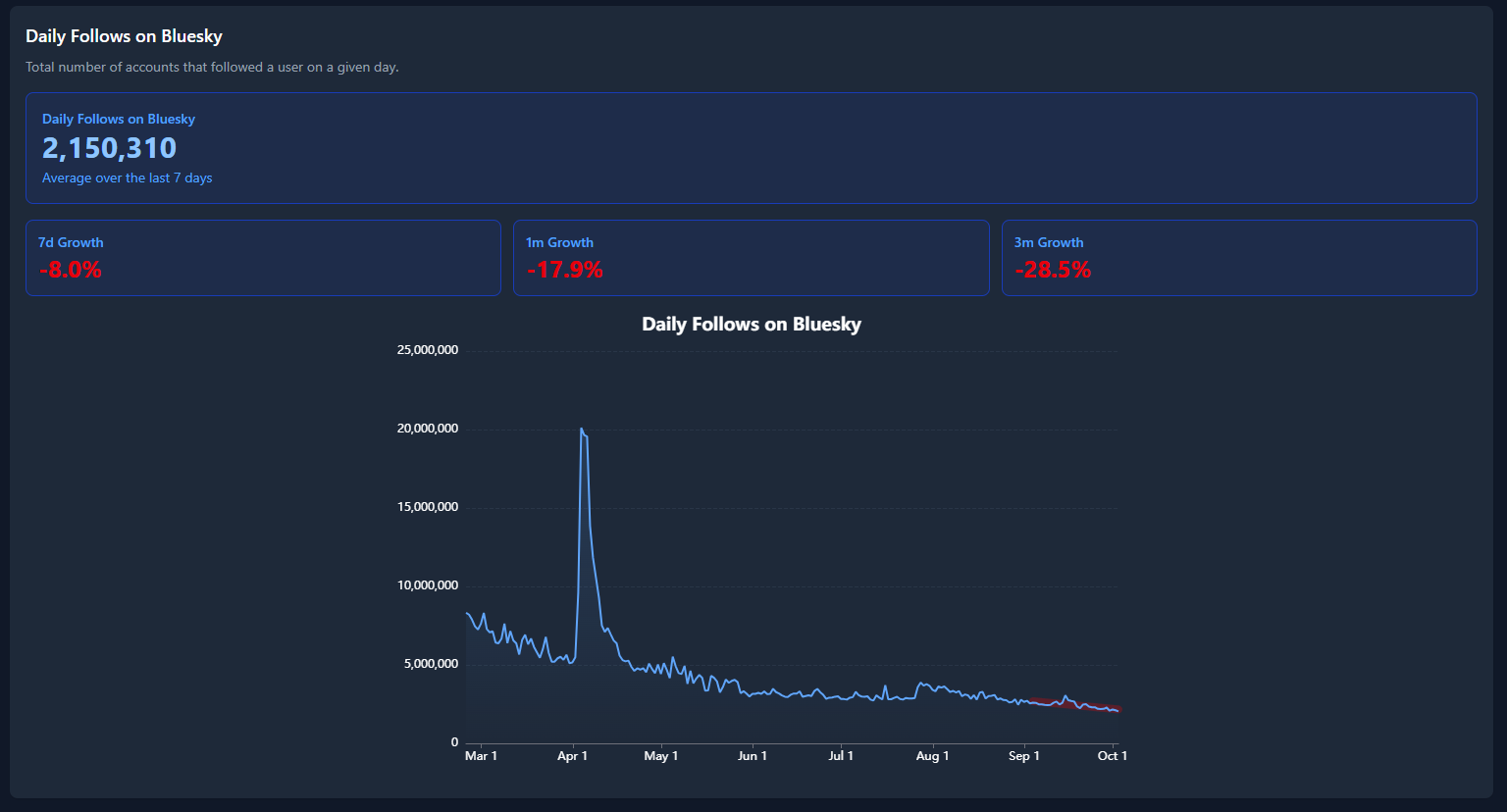This screenshot has height=812, width=1507.
Task: Click the Oct 1 x-axis label
Action: [x=1113, y=756]
